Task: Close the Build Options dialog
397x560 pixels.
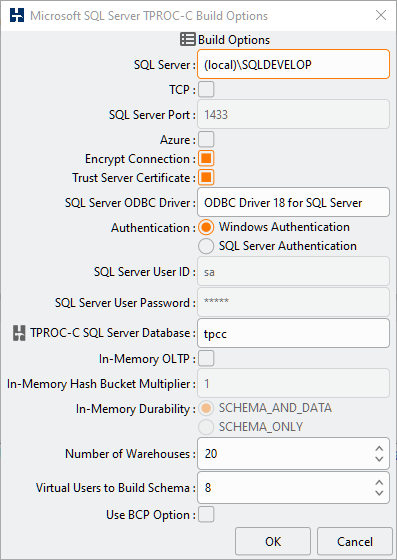Action: pyautogui.click(x=381, y=15)
